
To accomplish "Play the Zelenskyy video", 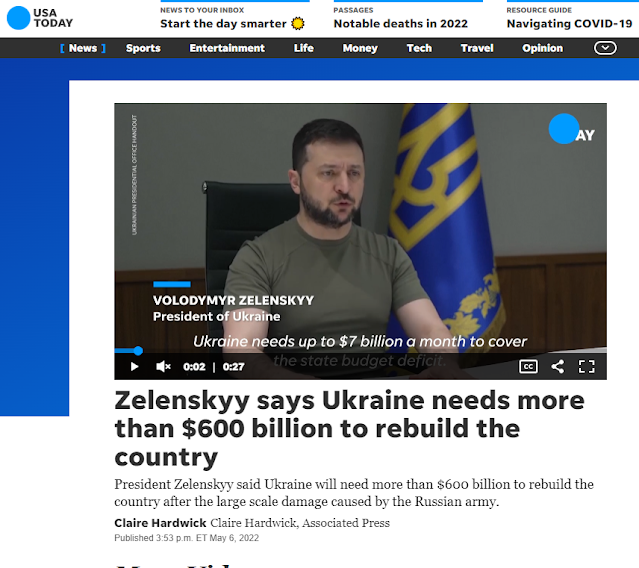I will 134,367.
